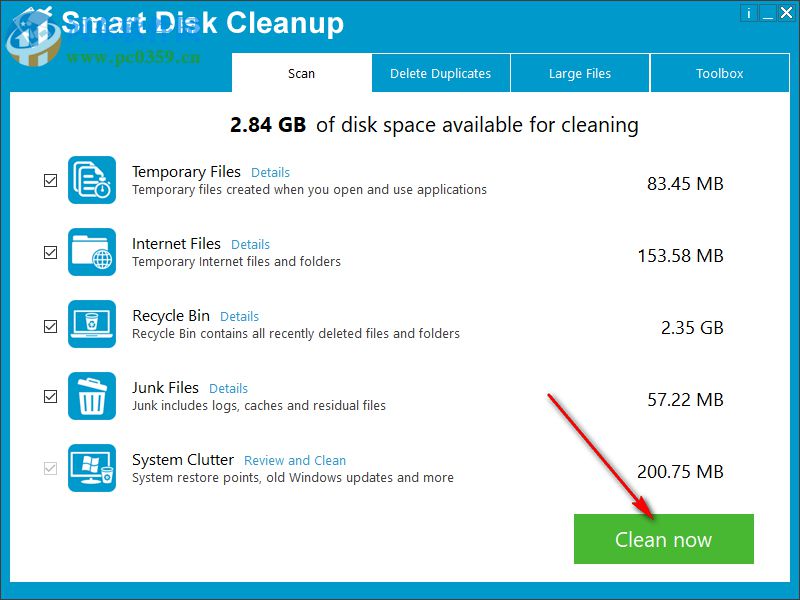Open Details for Temporary Files

270,172
